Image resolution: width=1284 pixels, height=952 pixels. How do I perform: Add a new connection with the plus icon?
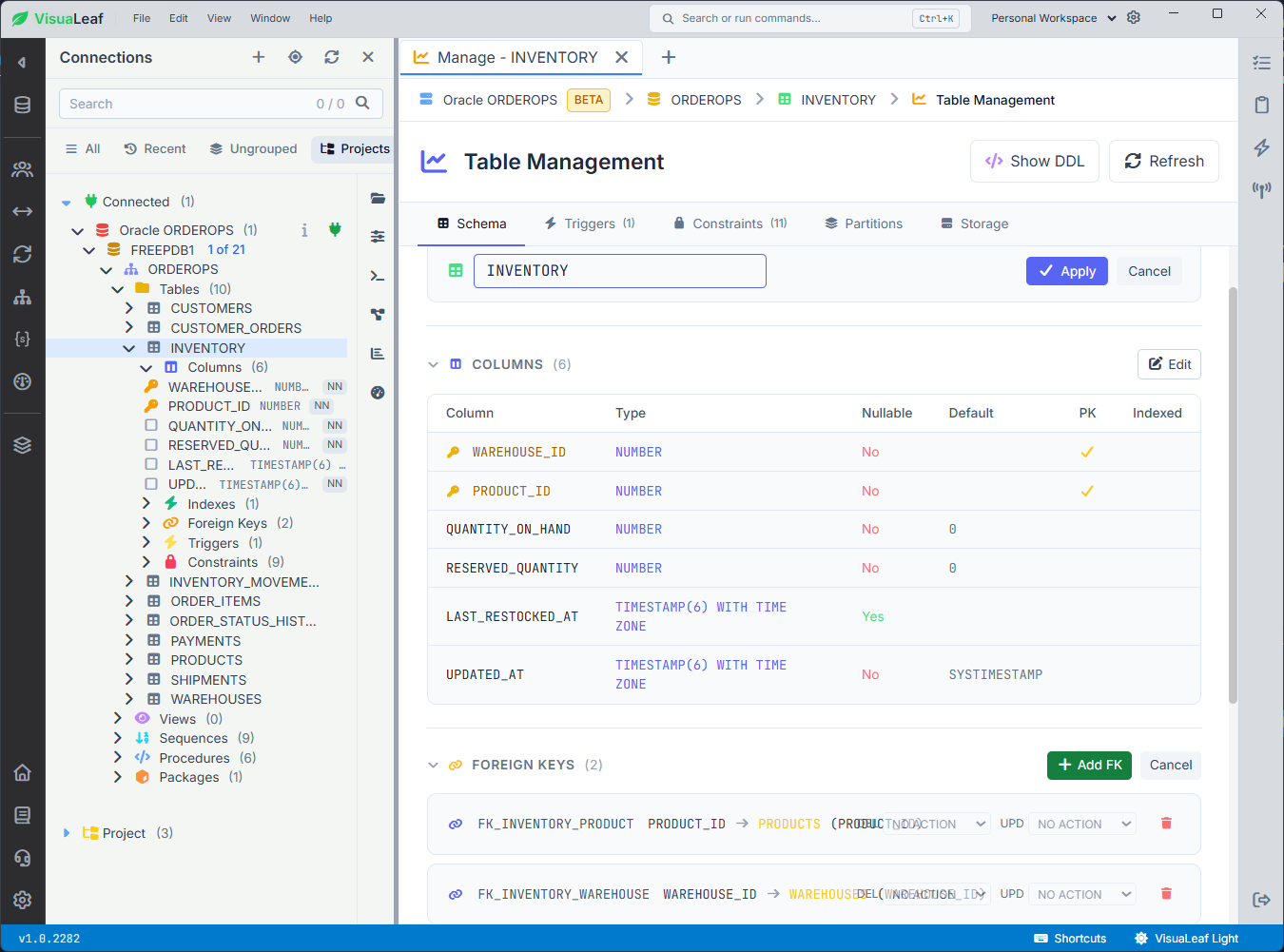pyautogui.click(x=258, y=57)
